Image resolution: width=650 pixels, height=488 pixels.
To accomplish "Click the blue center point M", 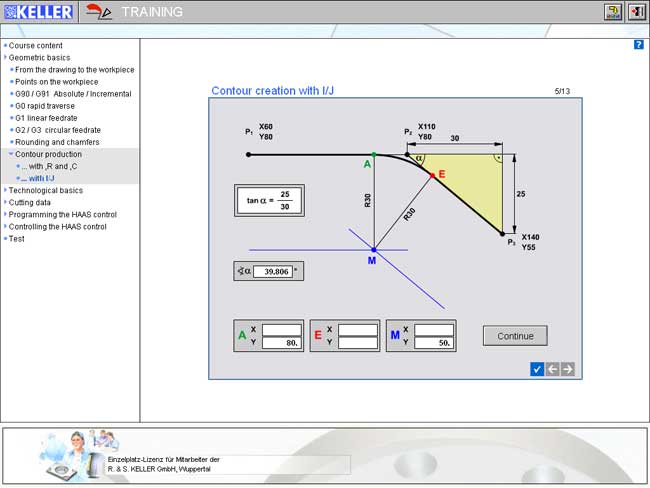I will point(374,250).
